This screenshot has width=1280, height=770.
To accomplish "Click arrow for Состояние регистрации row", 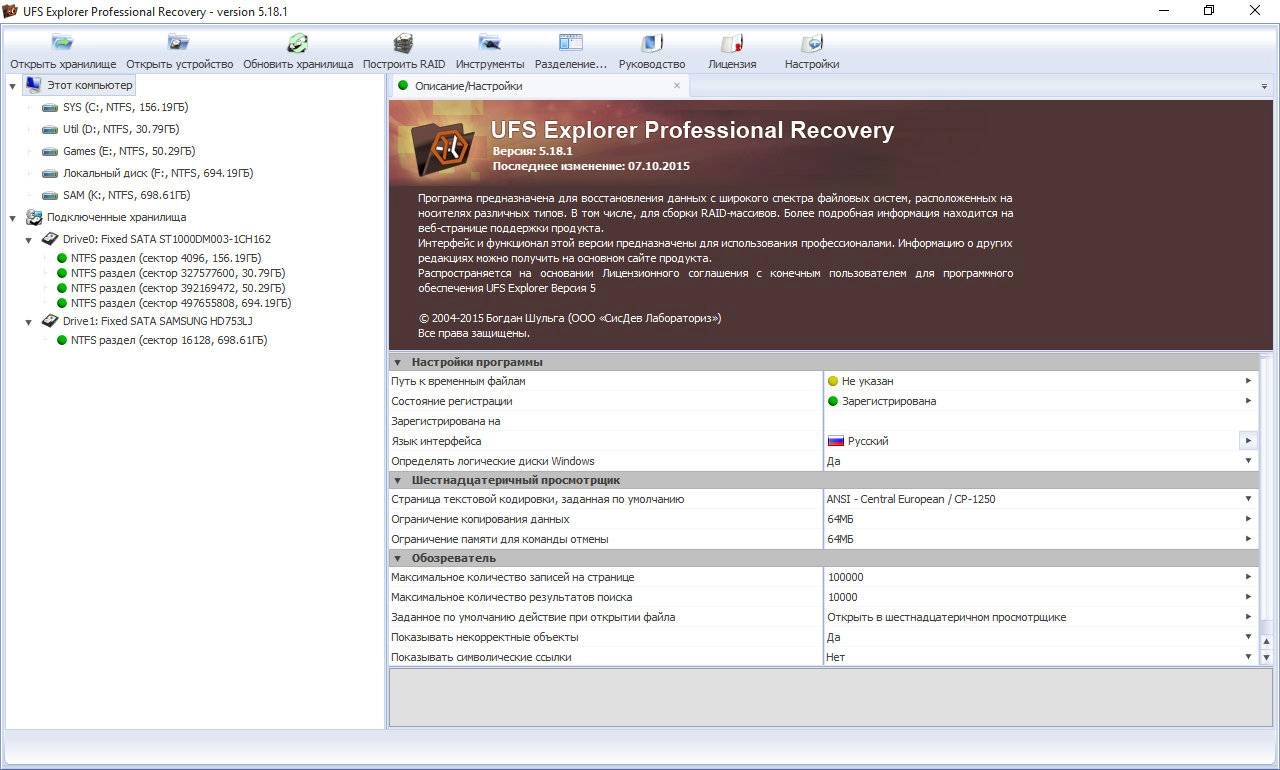I will 1248,401.
